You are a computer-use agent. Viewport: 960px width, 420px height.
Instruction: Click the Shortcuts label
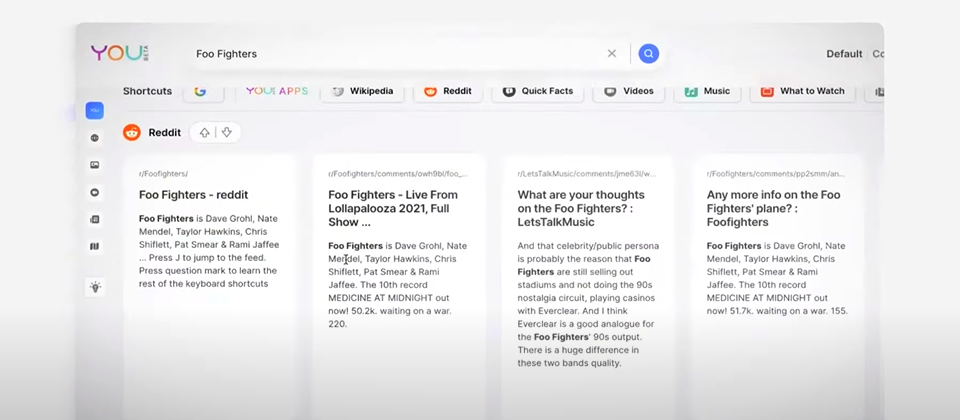tap(148, 91)
